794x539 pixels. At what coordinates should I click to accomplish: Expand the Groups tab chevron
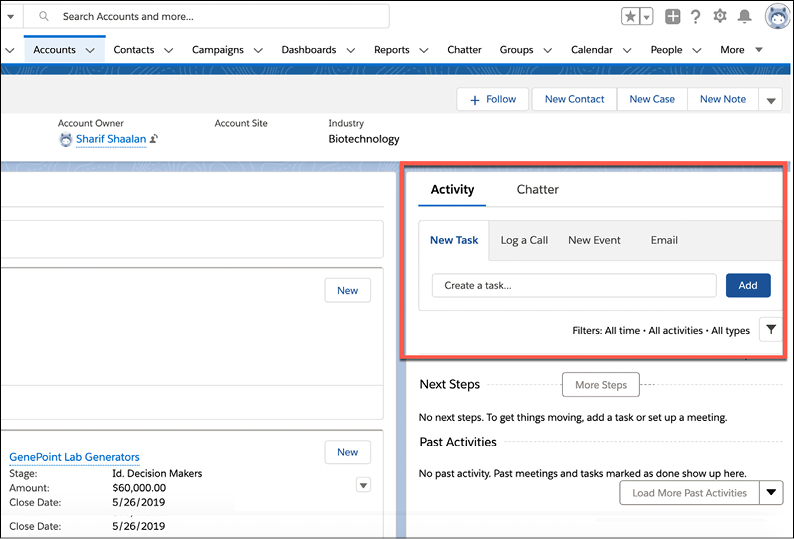547,50
